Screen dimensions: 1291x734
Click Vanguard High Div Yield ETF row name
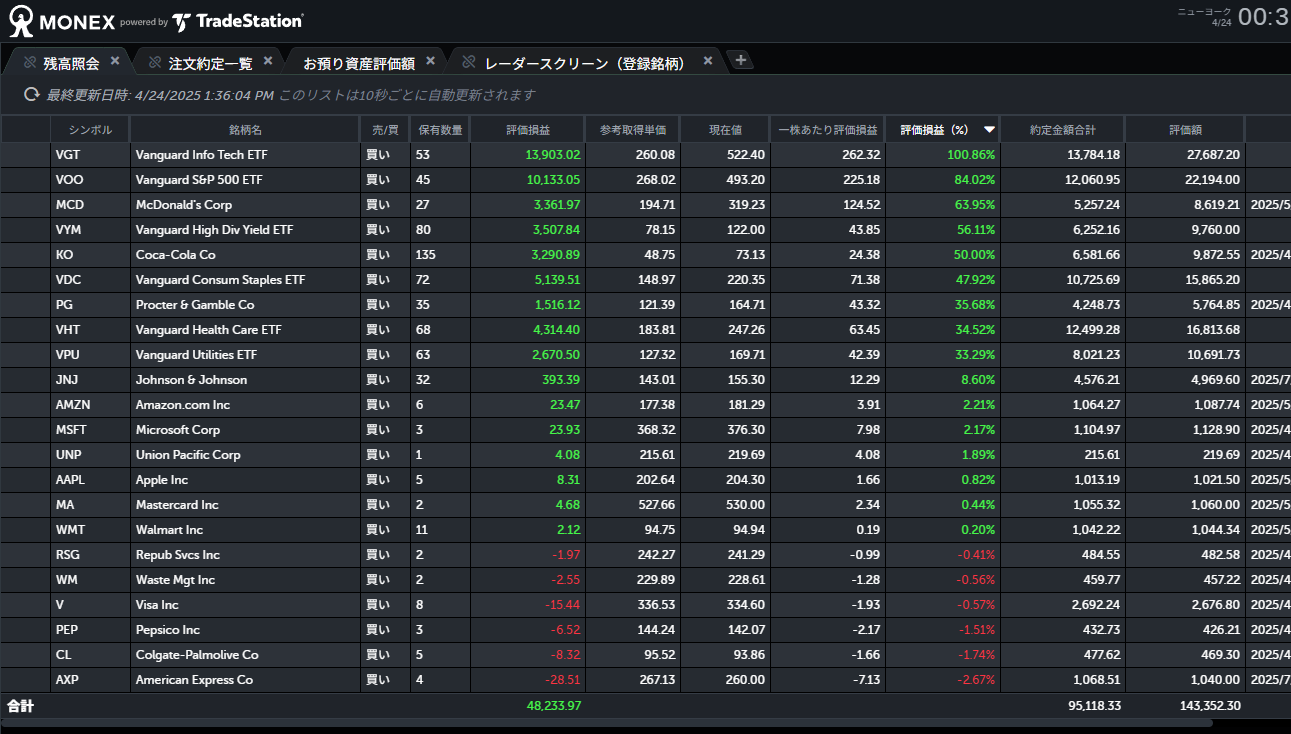click(x=245, y=230)
